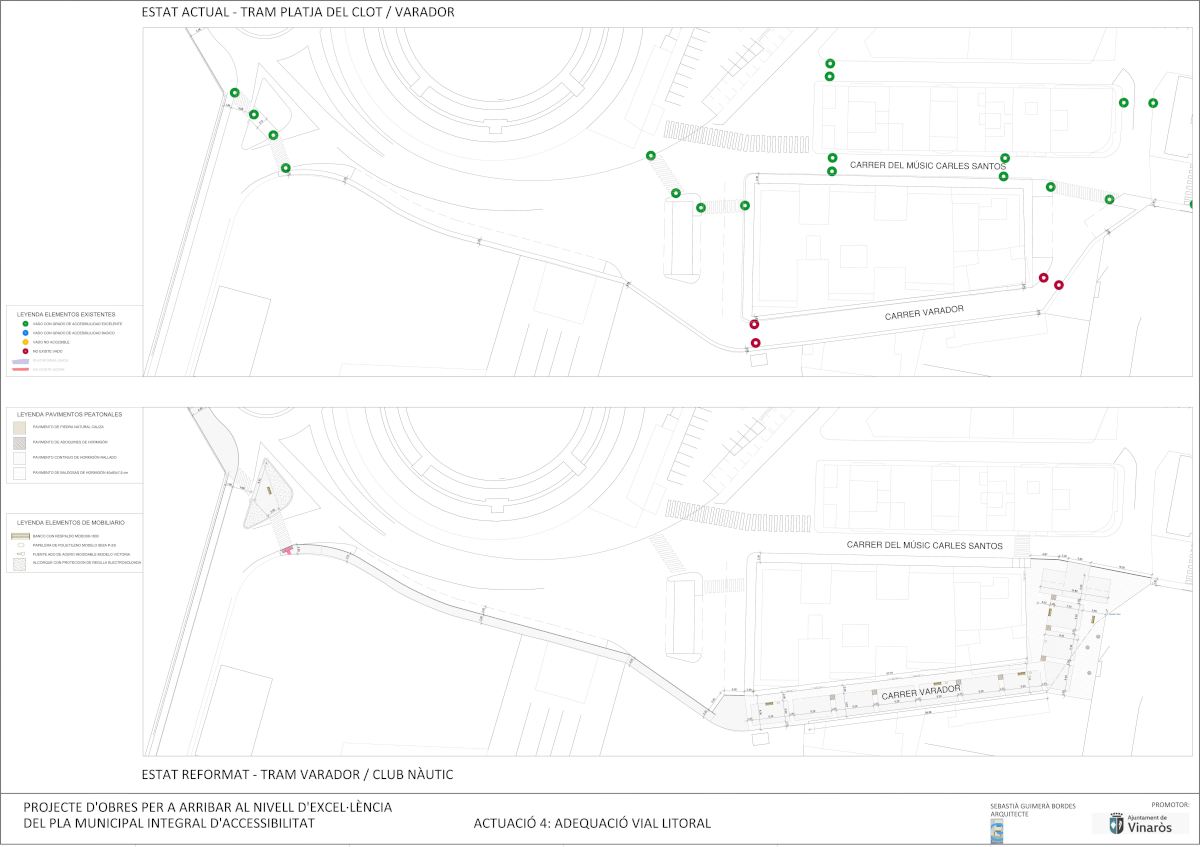Pick the concrete paver hatched gray swatch
Image resolution: width=1200 pixels, height=847 pixels.
(x=19, y=442)
